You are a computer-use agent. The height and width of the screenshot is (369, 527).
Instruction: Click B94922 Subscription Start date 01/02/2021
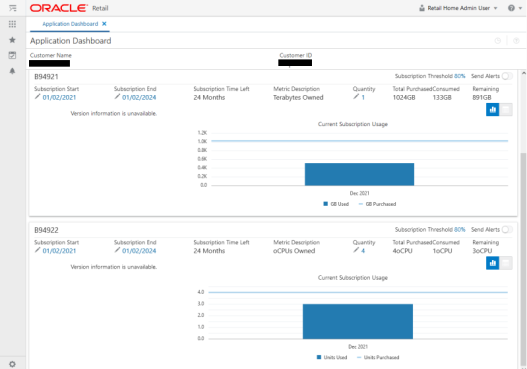(59, 251)
